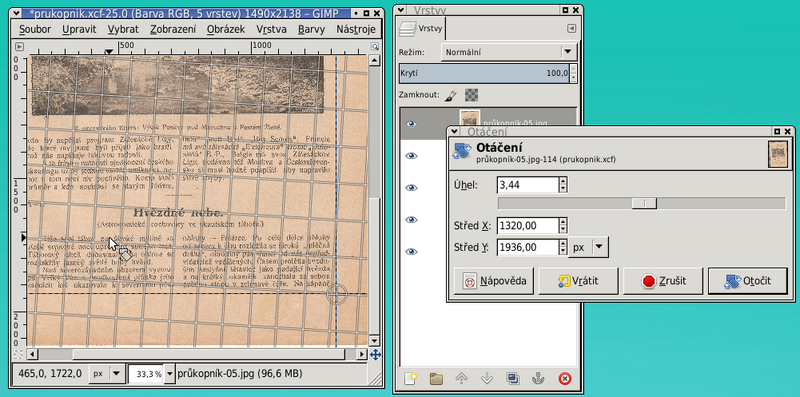Viewport: 800px width, 397px height.
Task: Hide the průkopník-05.jpg layer eye icon
Action: point(411,123)
